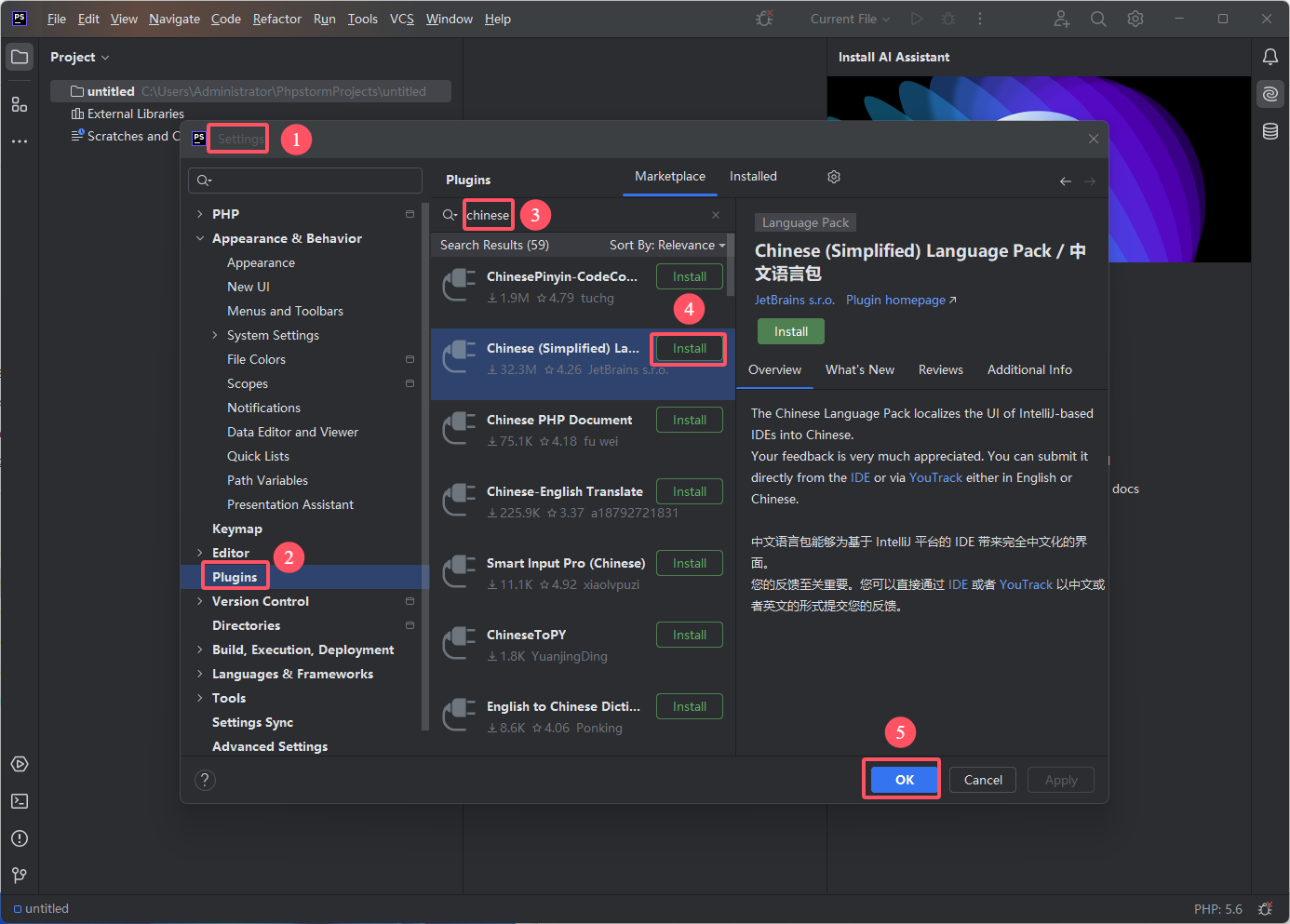This screenshot has height=924, width=1290.
Task: Open the Project view dropdown
Action: click(x=80, y=57)
